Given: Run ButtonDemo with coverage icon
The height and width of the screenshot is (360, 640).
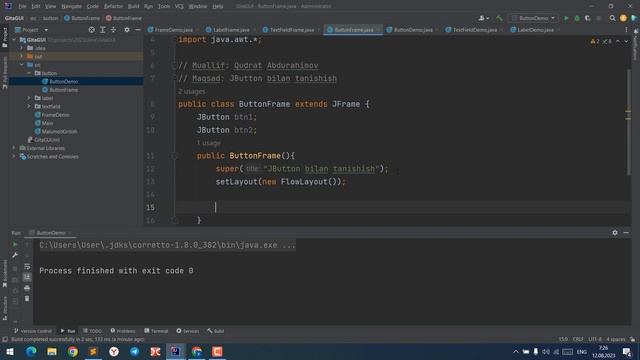Looking at the screenshot, I should 588,18.
